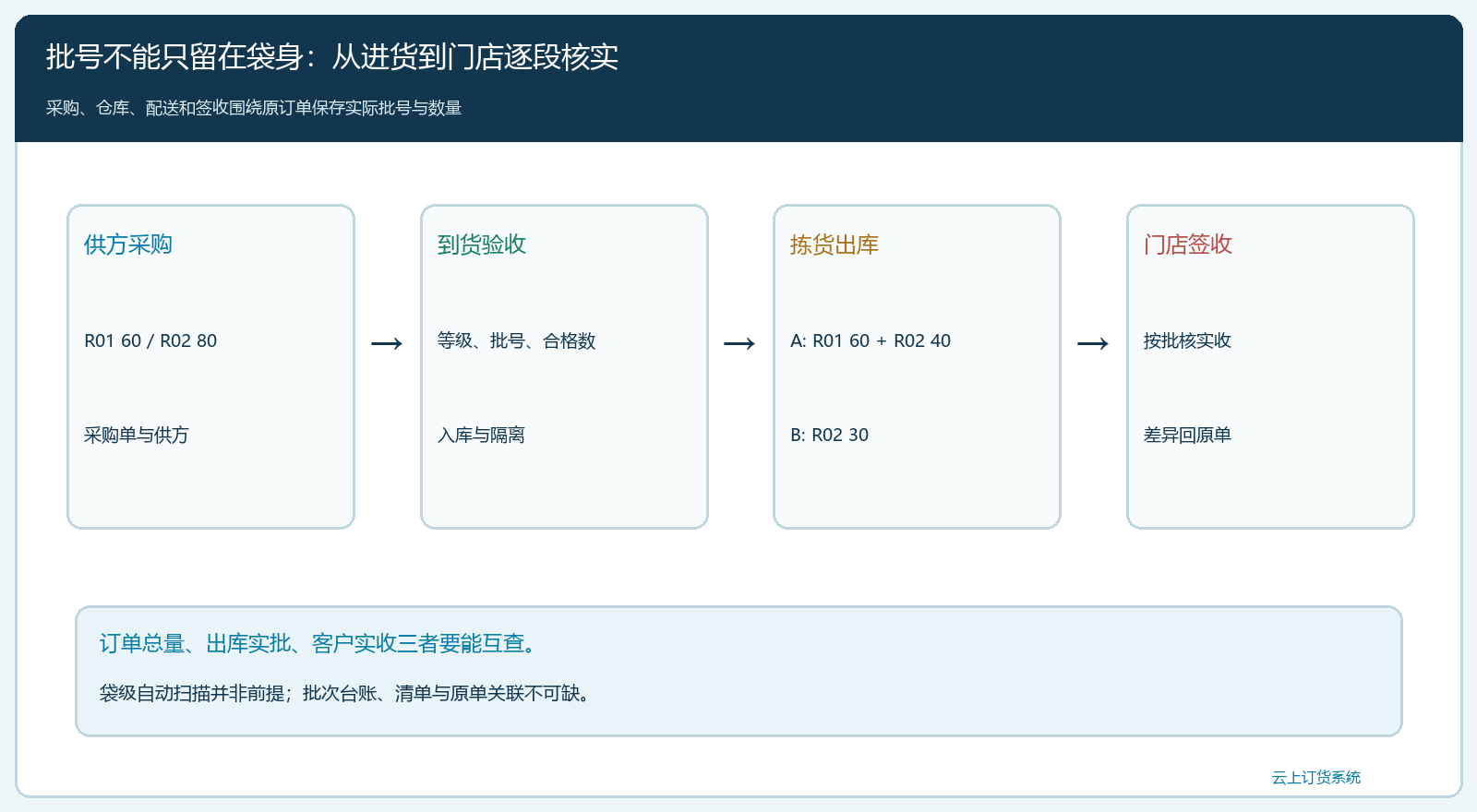The image size is (1477, 812).
Task: Select the text R01 60 / R02 80
Action: (150, 340)
